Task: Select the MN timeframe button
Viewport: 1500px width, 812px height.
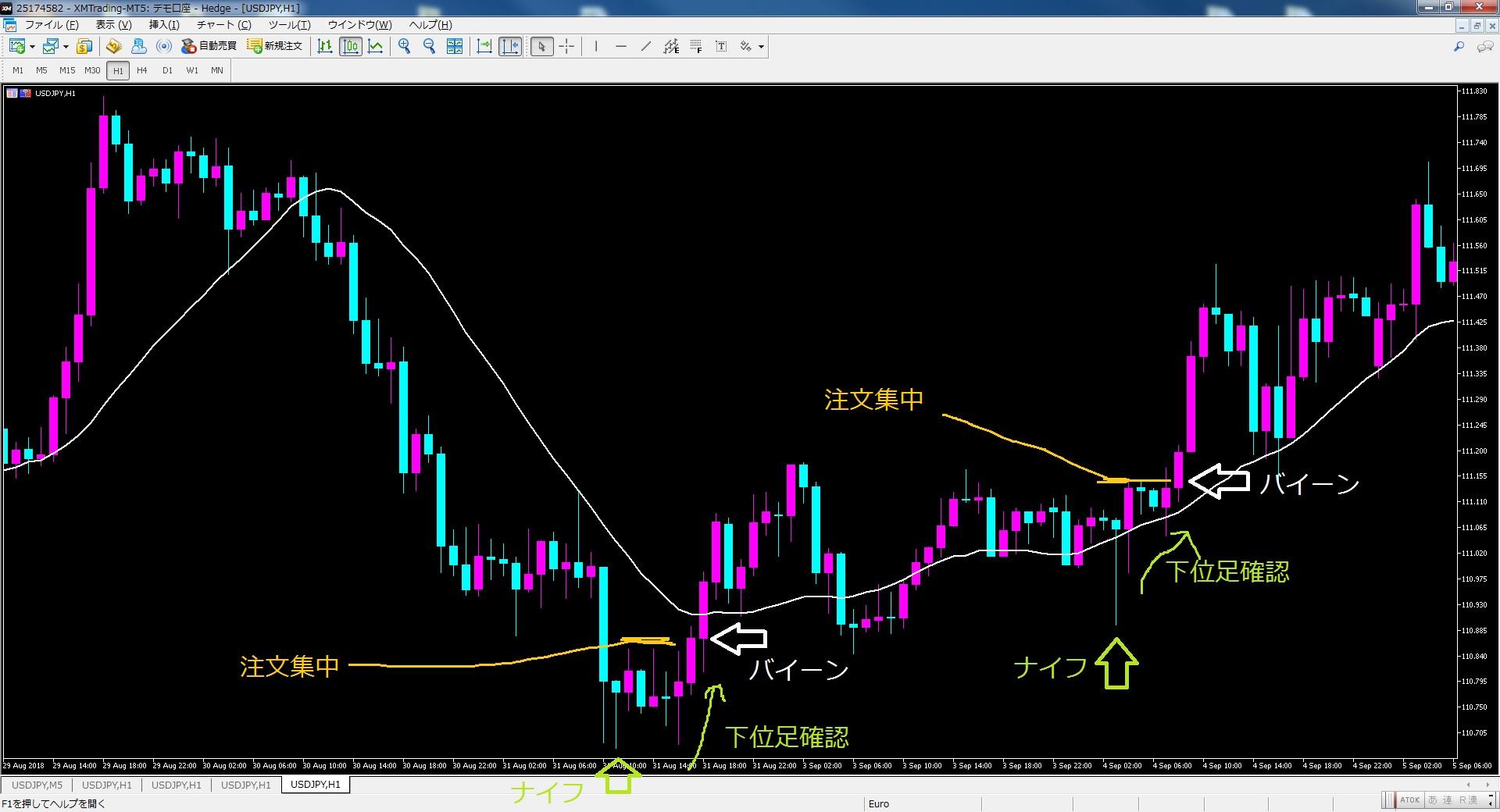Action: (x=217, y=70)
